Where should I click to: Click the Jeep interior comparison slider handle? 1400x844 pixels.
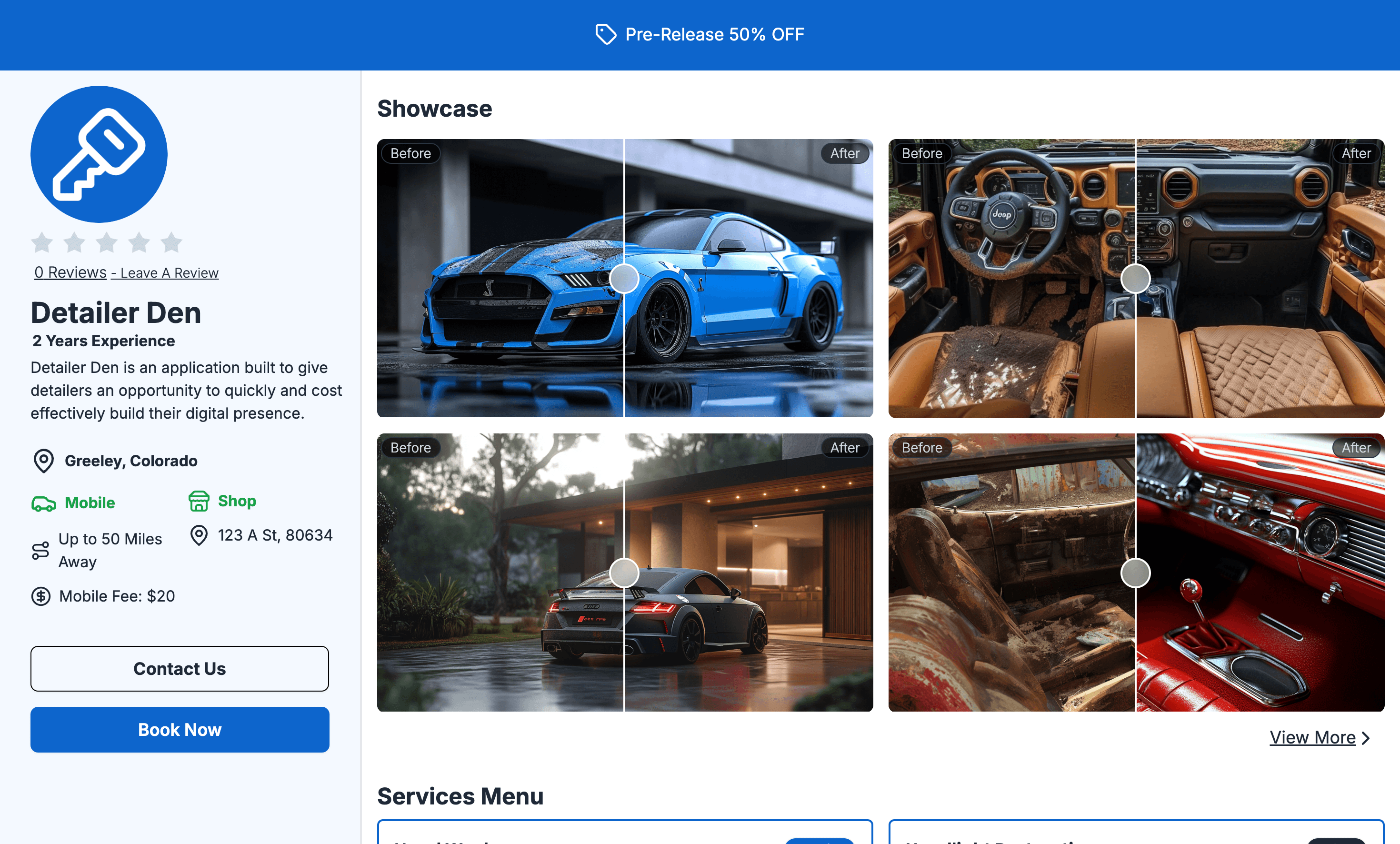1135,279
